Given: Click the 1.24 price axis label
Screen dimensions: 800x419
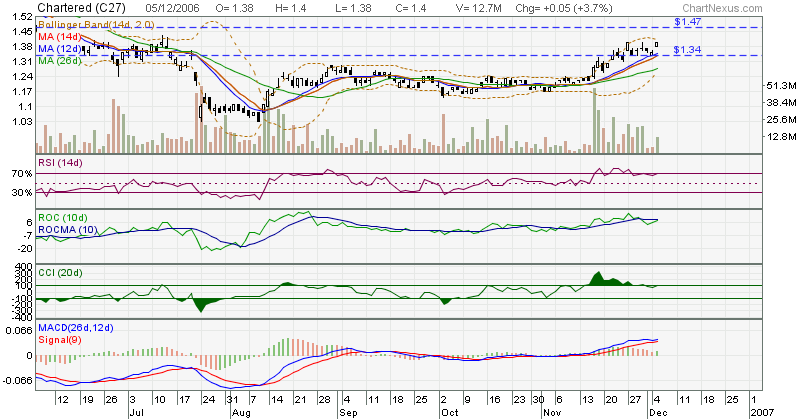Looking at the screenshot, I should point(22,77).
